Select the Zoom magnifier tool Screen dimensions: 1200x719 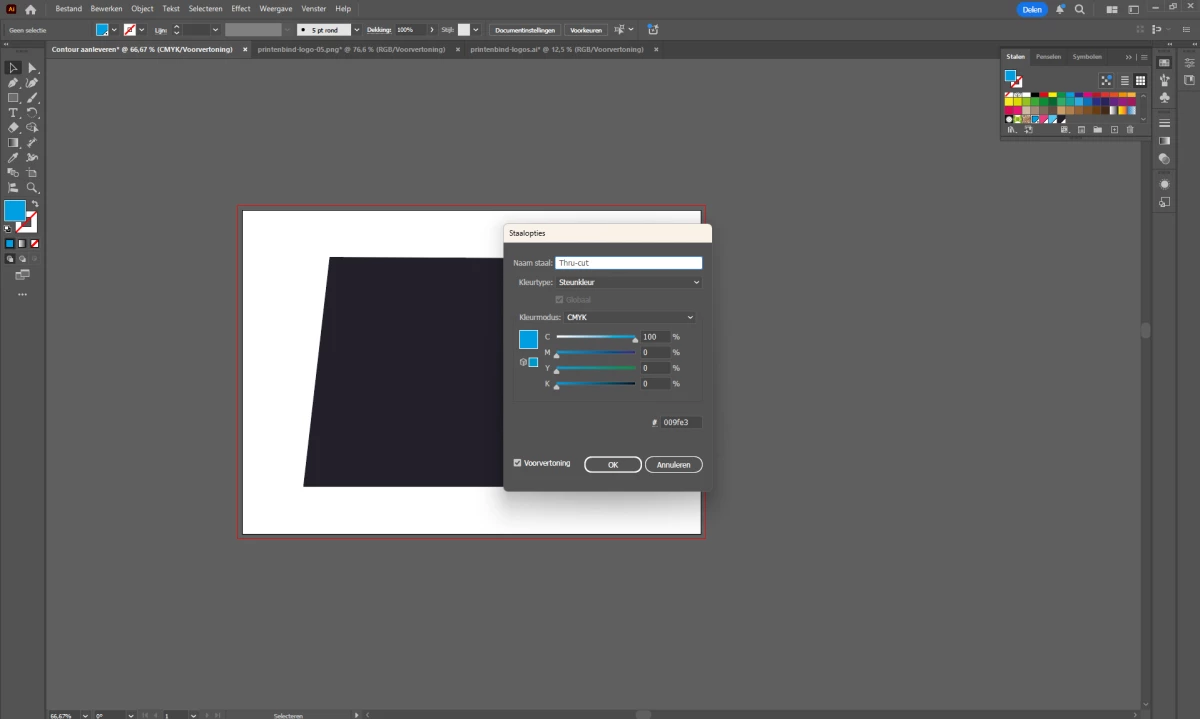click(x=32, y=188)
